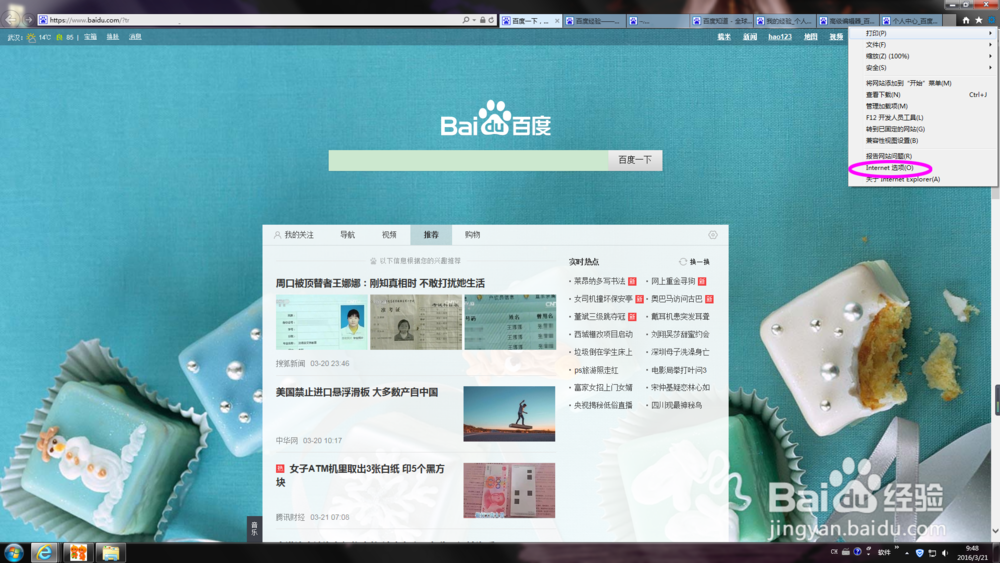Click the IE Home icon

click(966, 20)
